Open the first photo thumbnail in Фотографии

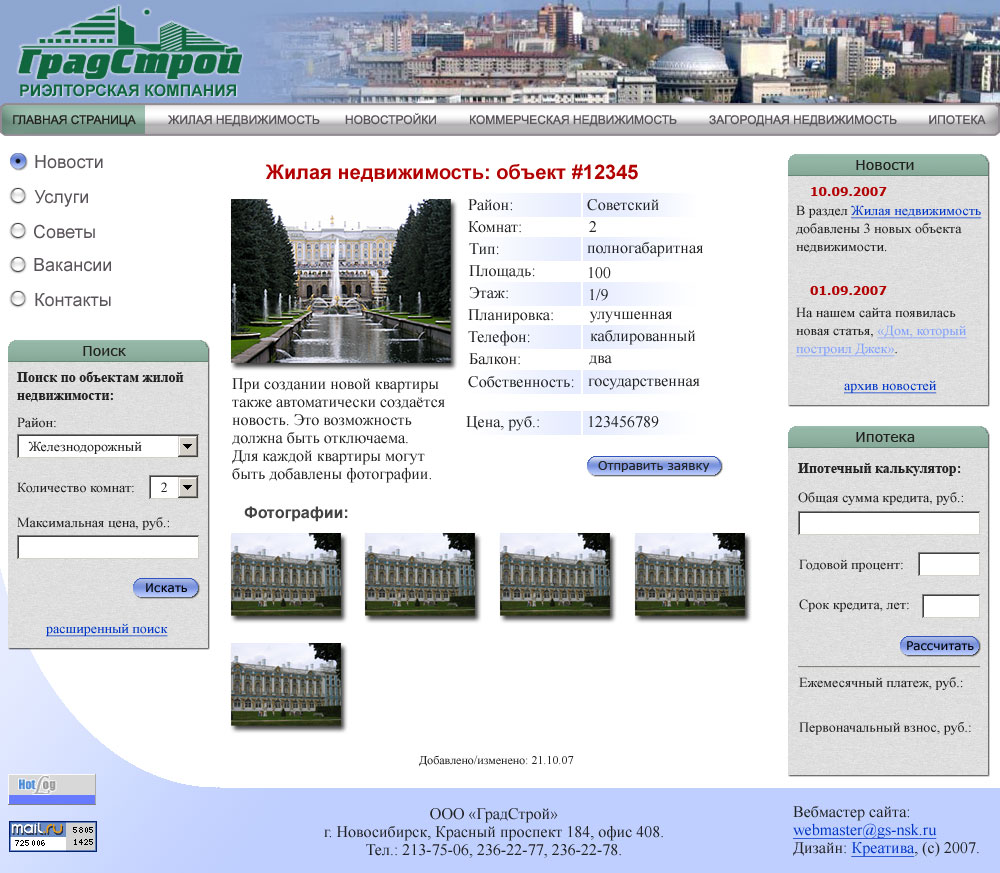coord(286,574)
